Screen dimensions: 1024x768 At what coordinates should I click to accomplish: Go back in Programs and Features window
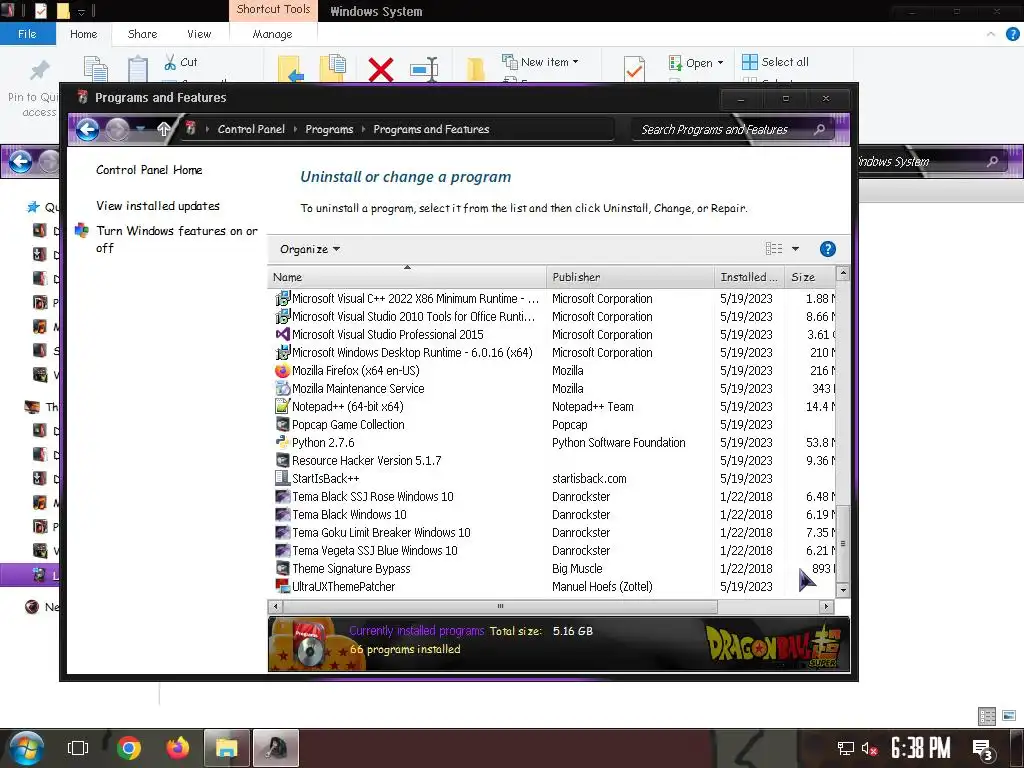[x=88, y=129]
